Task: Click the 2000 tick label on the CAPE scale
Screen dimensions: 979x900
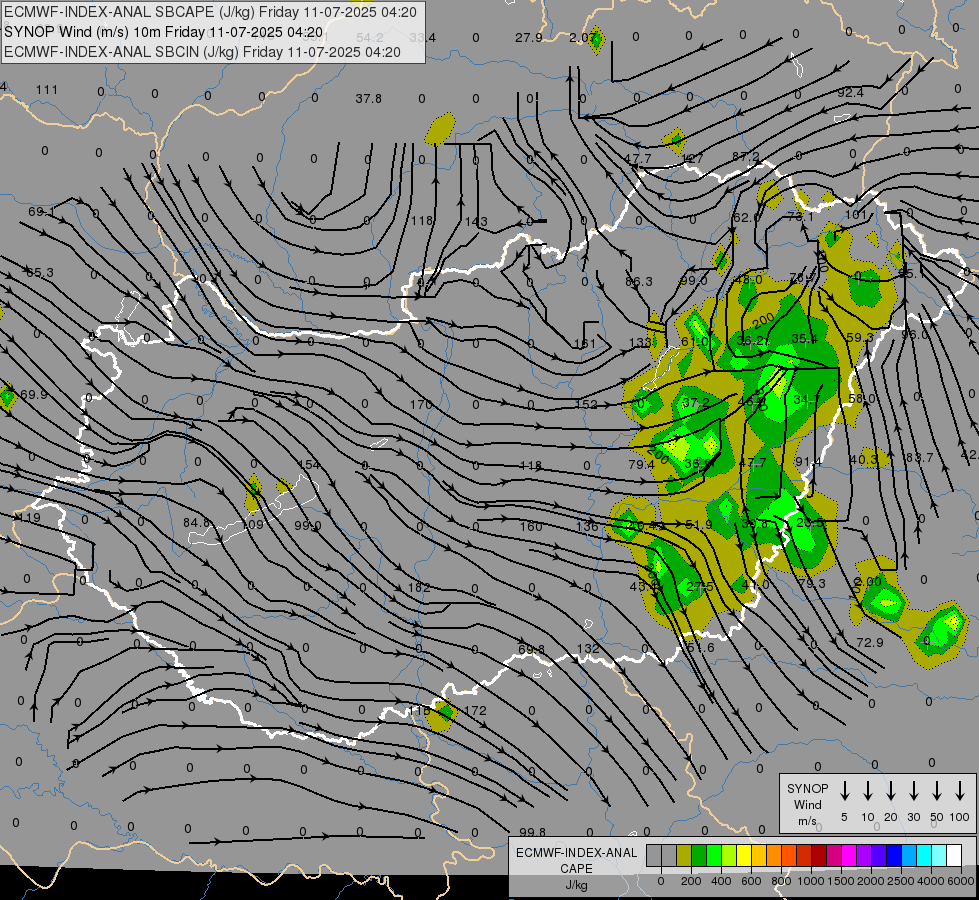Action: coord(871,881)
